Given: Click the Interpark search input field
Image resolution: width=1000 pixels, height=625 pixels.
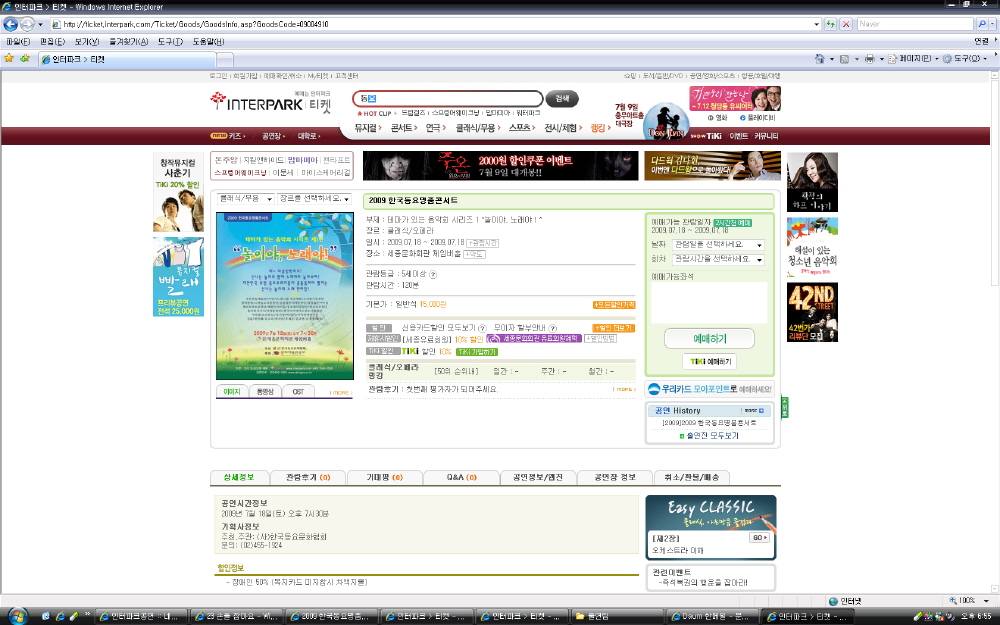Looking at the screenshot, I should [x=448, y=98].
